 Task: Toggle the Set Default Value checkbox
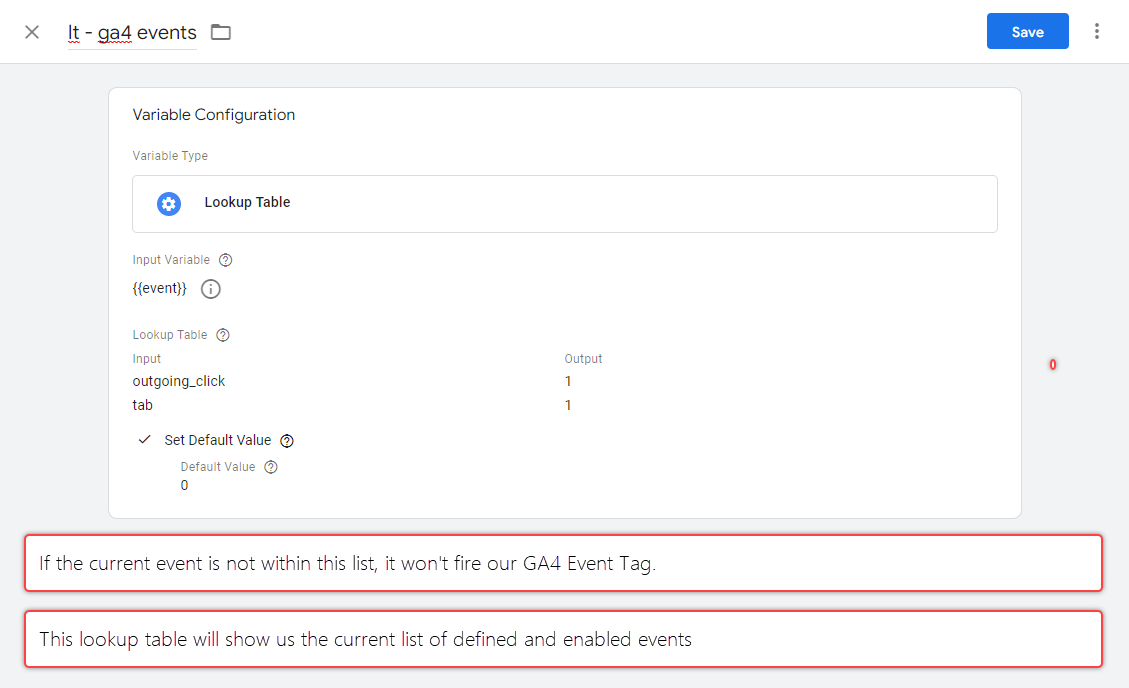tap(145, 440)
